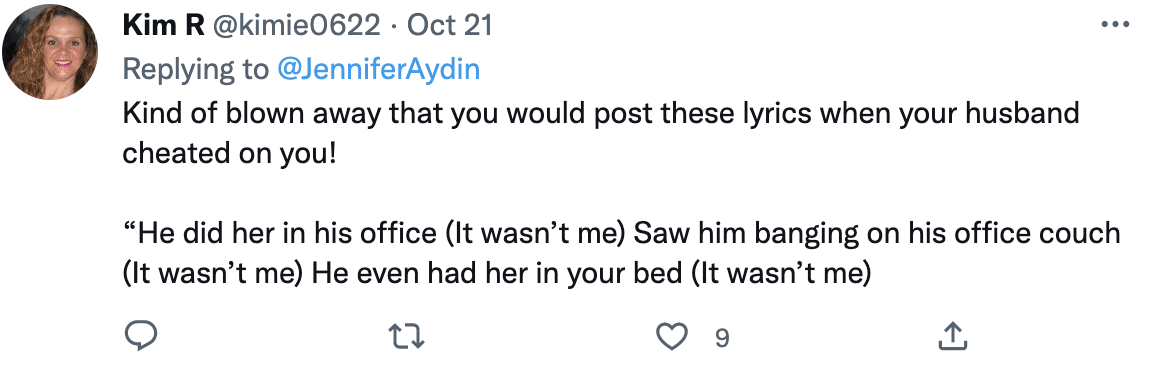The image size is (1159, 372).
Task: Open the @kimie0622 handle
Action: [296, 26]
